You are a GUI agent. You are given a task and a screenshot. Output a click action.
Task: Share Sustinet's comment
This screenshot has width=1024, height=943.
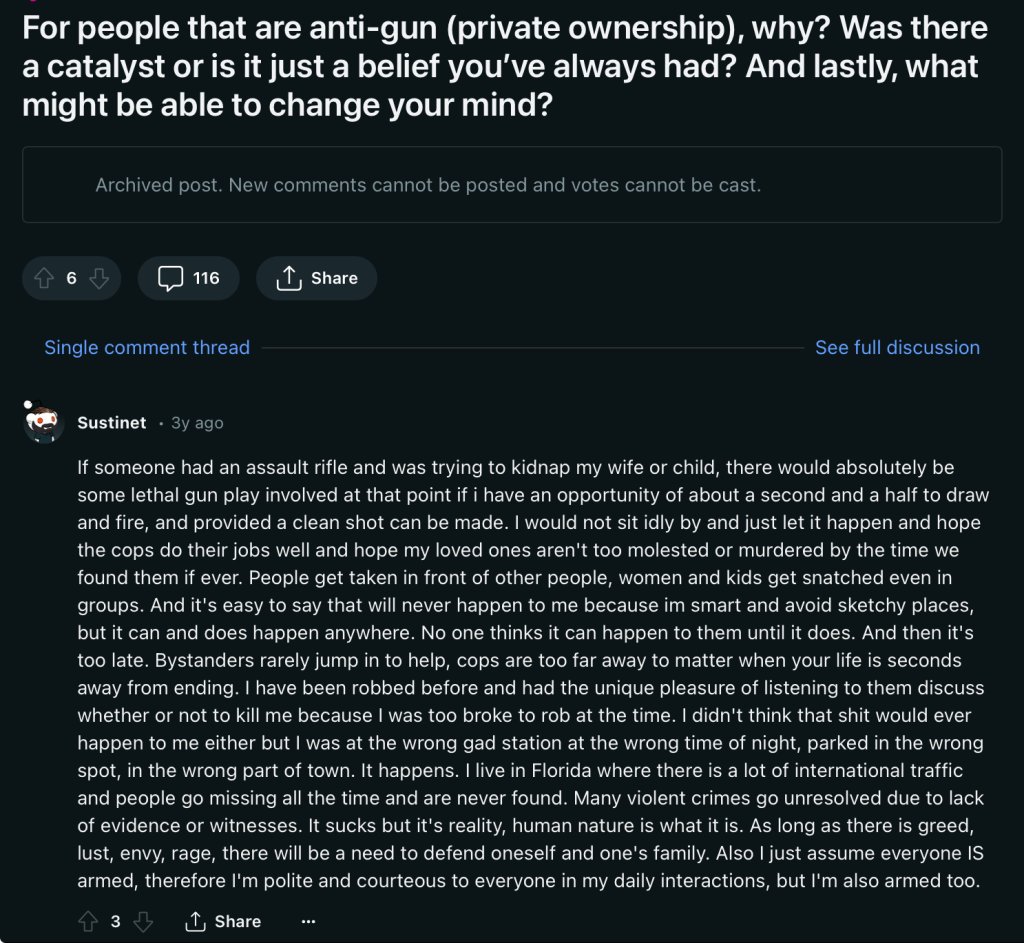click(x=223, y=921)
